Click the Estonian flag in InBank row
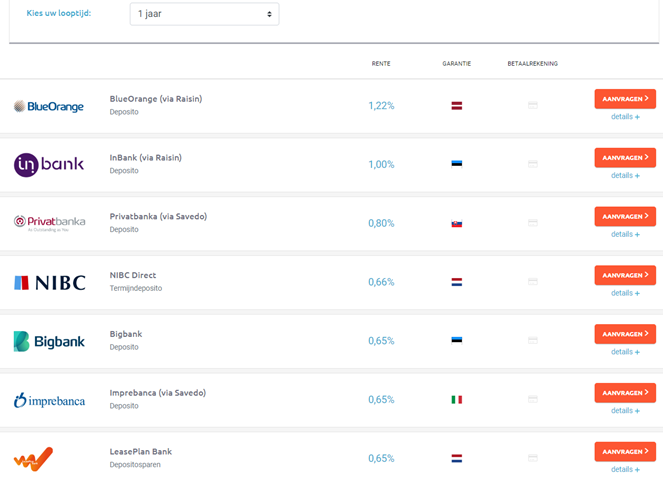 [x=457, y=164]
